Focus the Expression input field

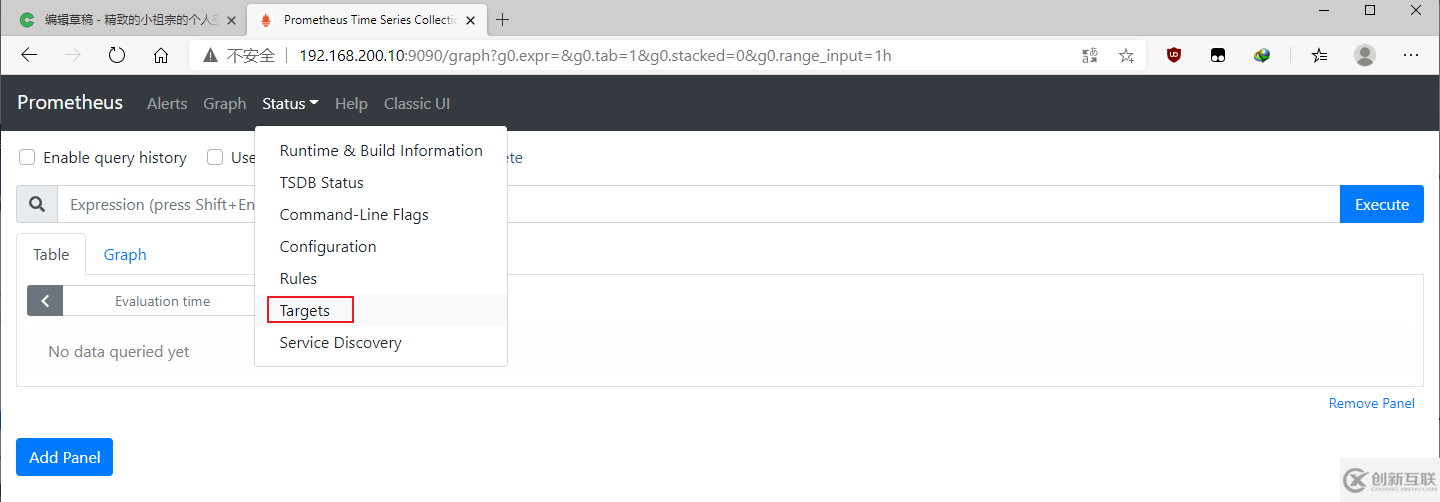point(698,204)
